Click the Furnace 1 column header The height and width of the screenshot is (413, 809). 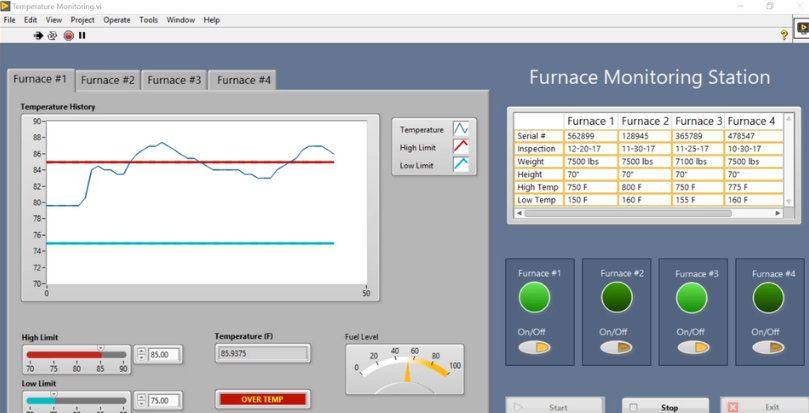click(591, 121)
